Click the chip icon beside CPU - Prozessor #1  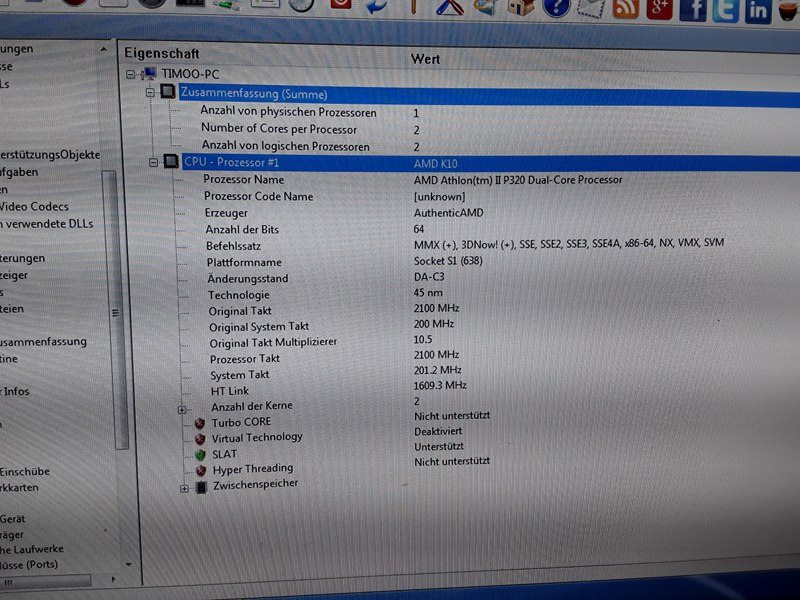[171, 161]
